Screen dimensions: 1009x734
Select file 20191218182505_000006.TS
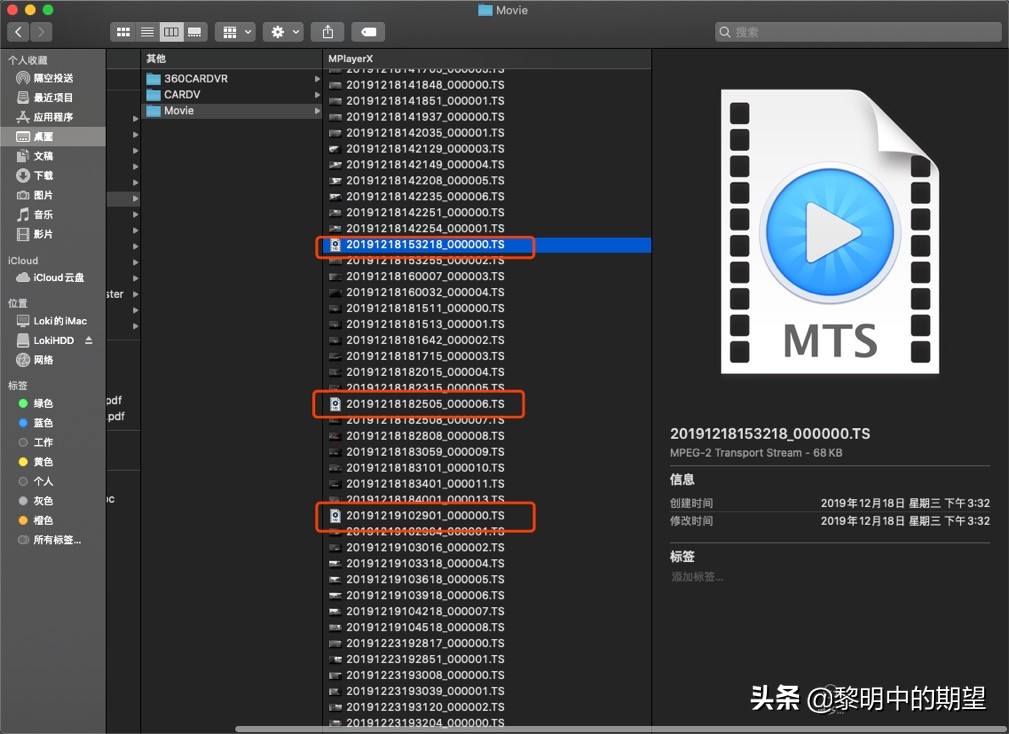(425, 404)
